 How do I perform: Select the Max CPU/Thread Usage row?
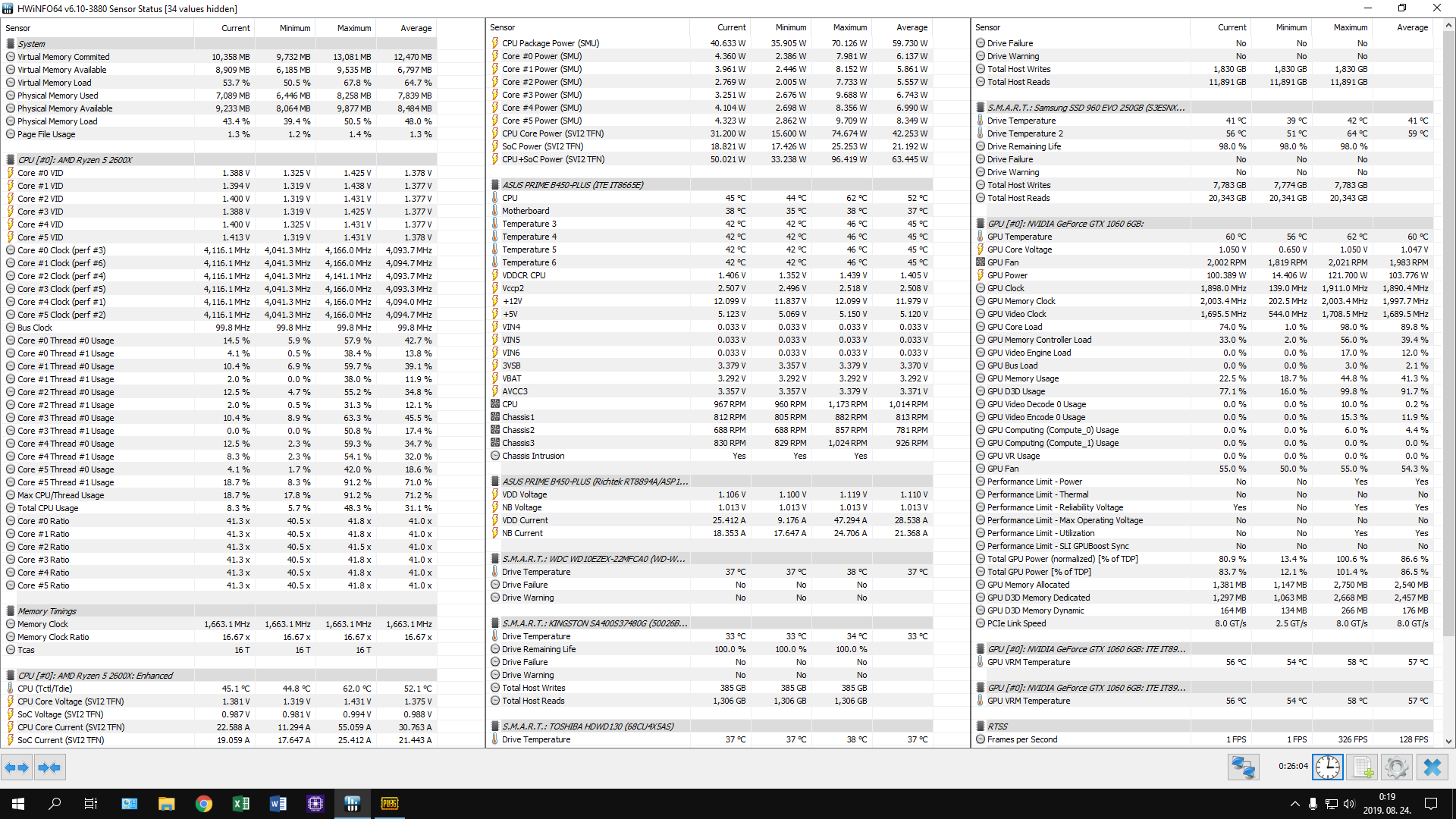point(218,495)
